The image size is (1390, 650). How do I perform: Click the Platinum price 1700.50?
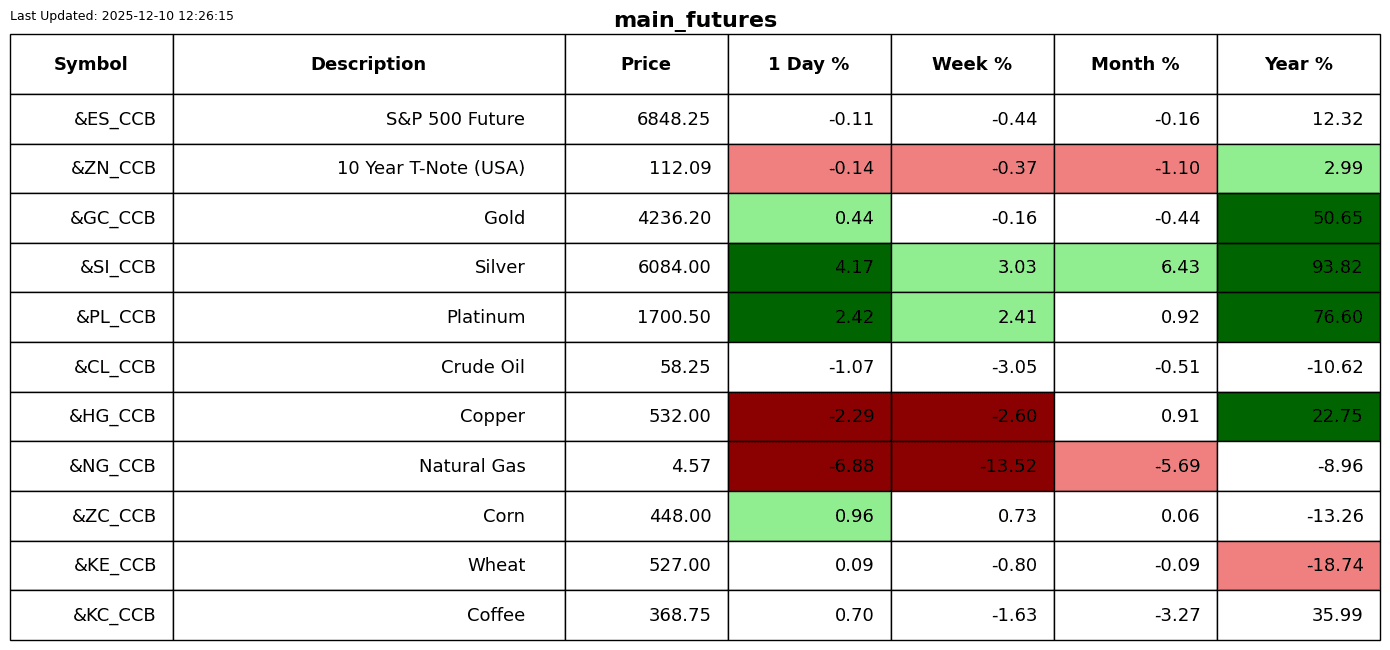click(x=673, y=318)
